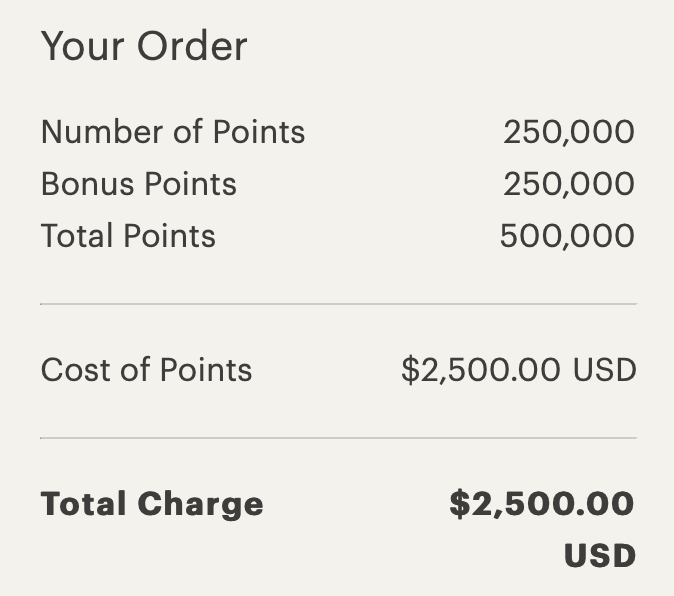Click USD next to Cost of Points amount
674x596 pixels.
point(605,370)
